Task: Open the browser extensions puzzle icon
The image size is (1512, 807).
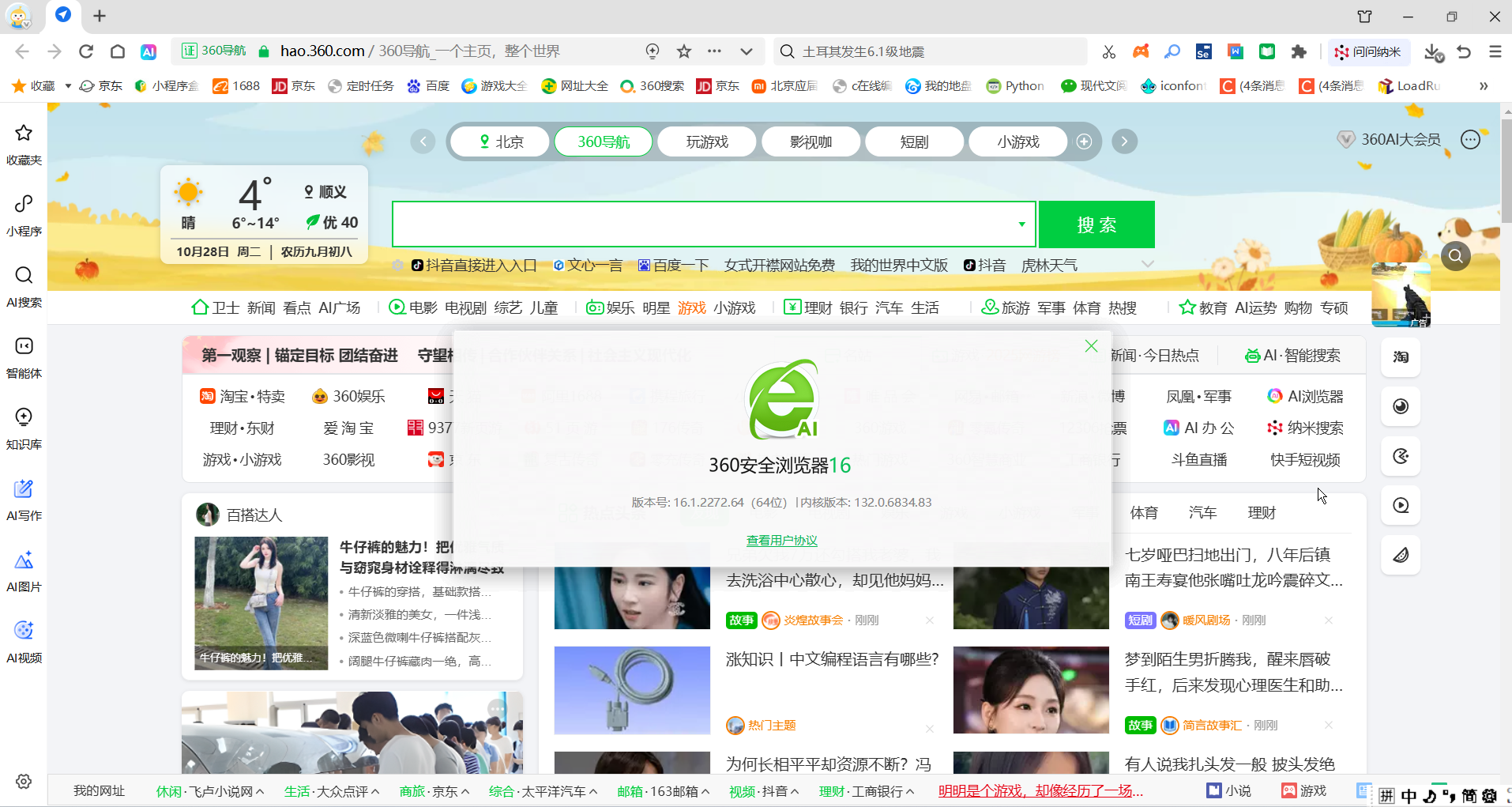Action: pyautogui.click(x=1299, y=51)
